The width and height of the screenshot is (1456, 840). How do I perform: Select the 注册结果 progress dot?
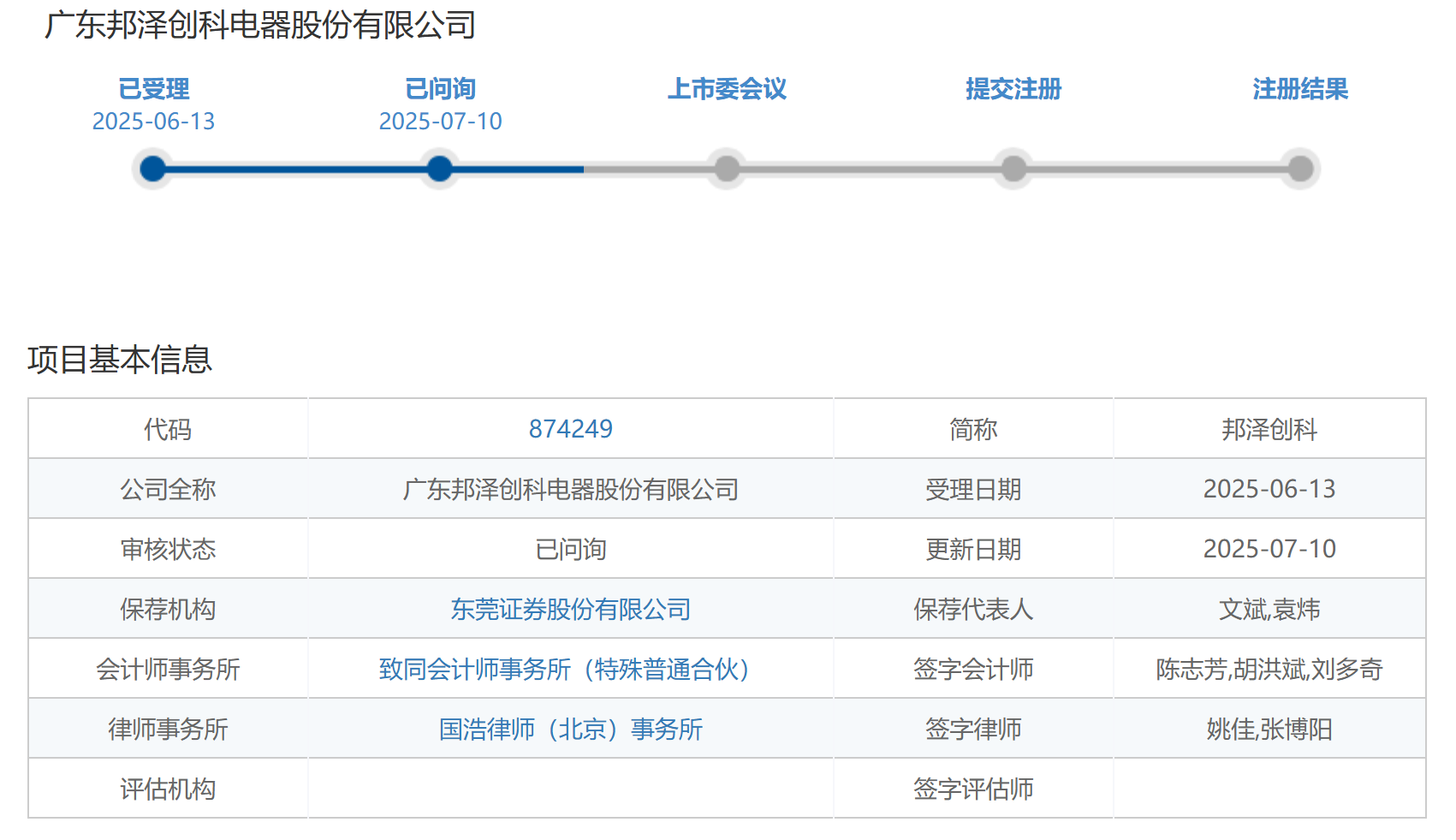tap(1300, 169)
